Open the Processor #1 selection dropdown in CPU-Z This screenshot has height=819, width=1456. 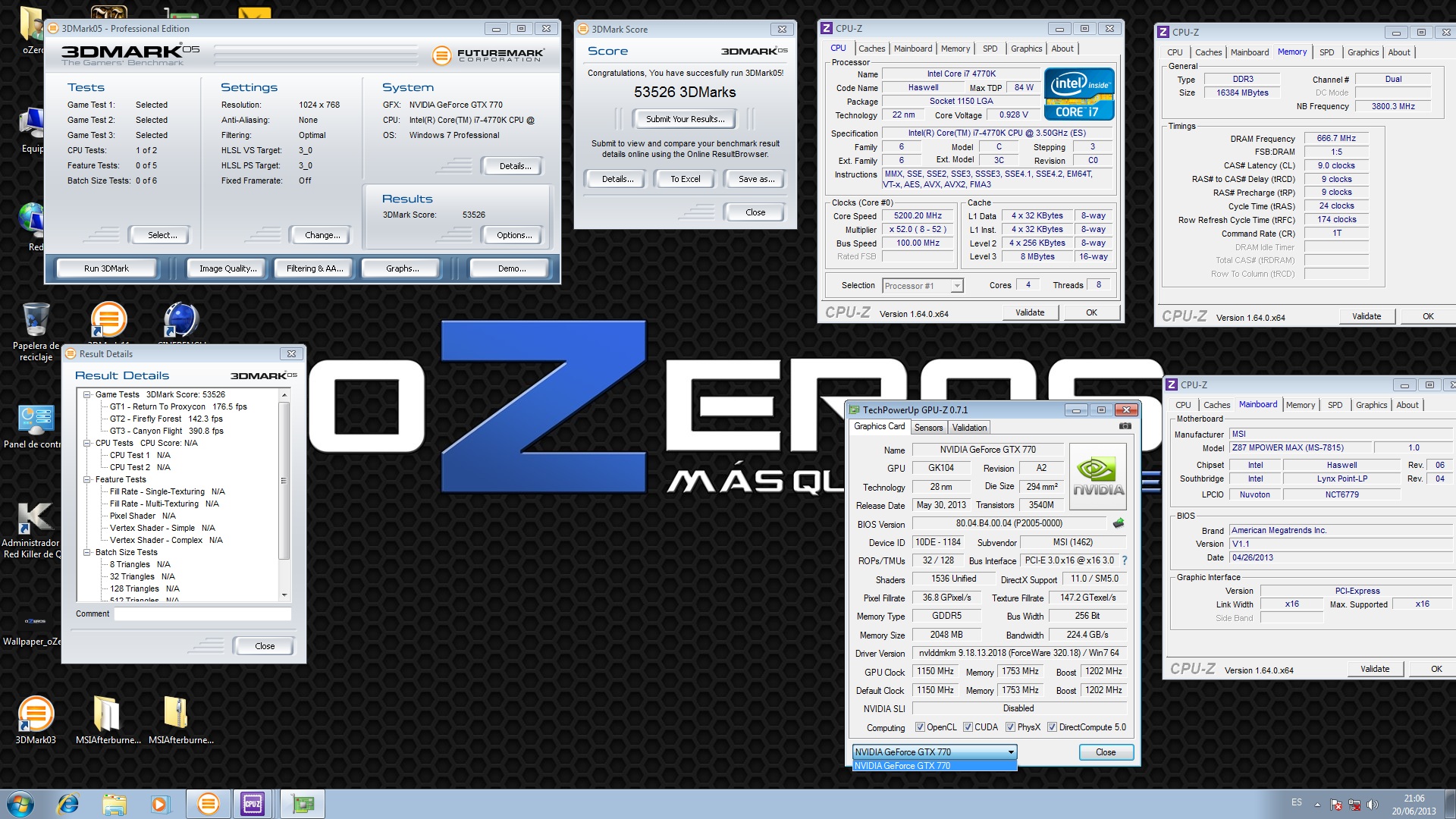click(923, 286)
